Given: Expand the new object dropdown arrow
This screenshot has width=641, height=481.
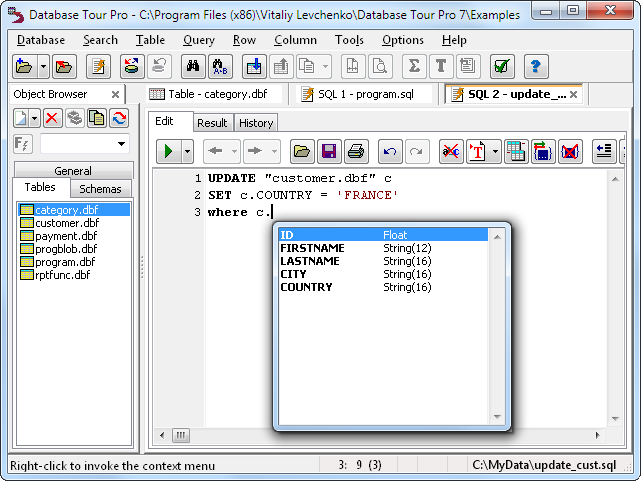Looking at the screenshot, I should point(35,119).
